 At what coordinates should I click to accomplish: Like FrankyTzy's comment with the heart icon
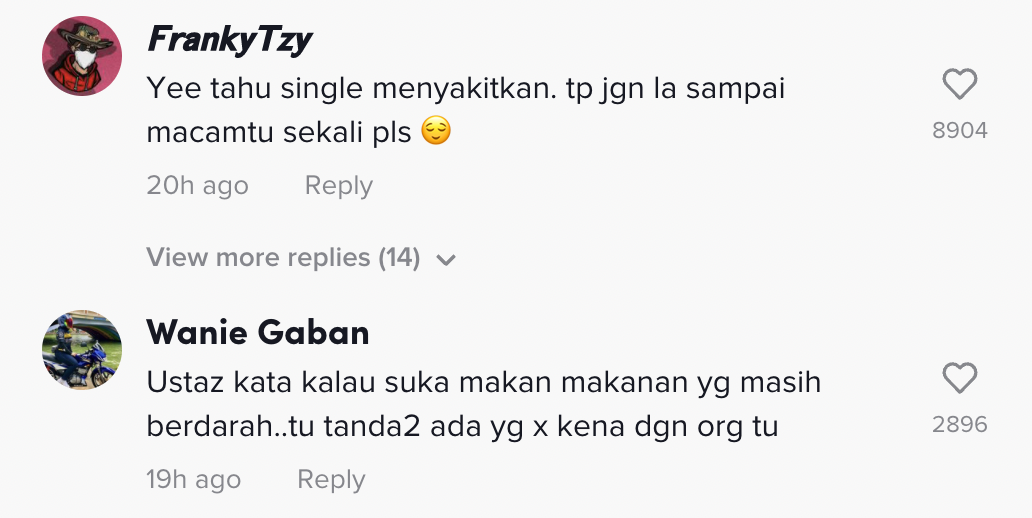(x=960, y=85)
